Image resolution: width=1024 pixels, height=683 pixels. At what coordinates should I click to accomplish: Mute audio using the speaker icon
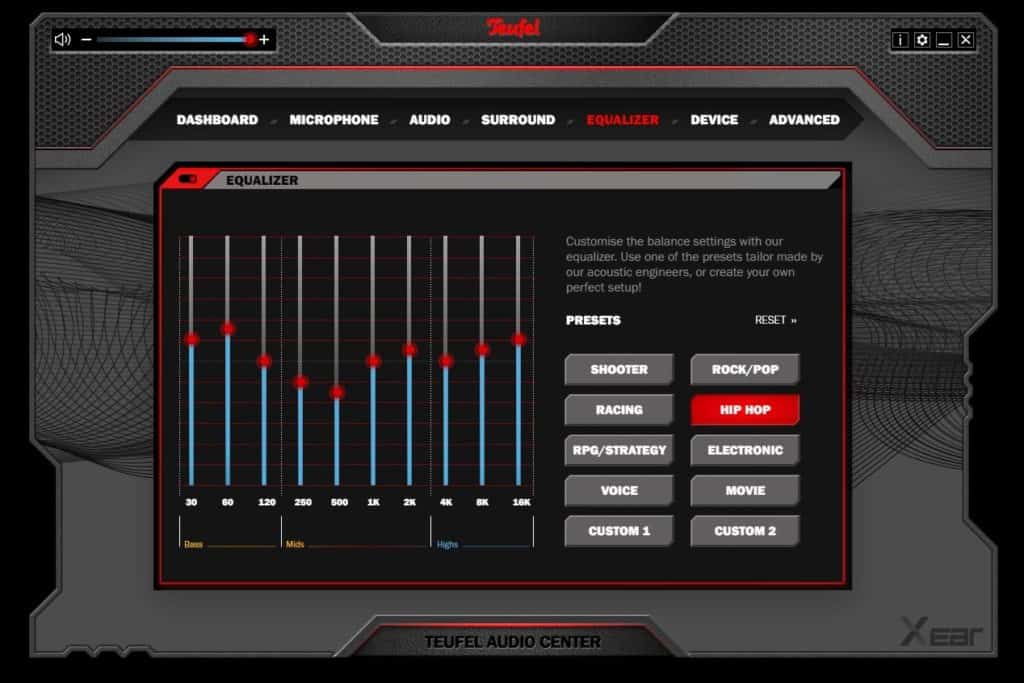coord(63,41)
